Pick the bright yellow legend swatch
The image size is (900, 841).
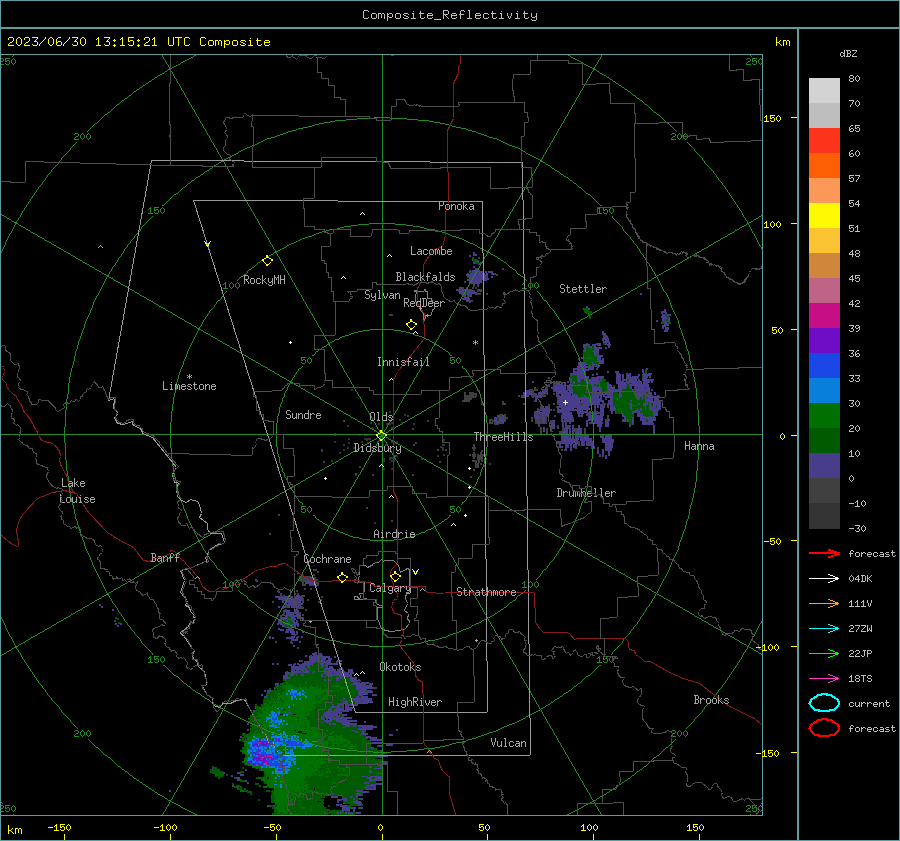pyautogui.click(x=824, y=215)
